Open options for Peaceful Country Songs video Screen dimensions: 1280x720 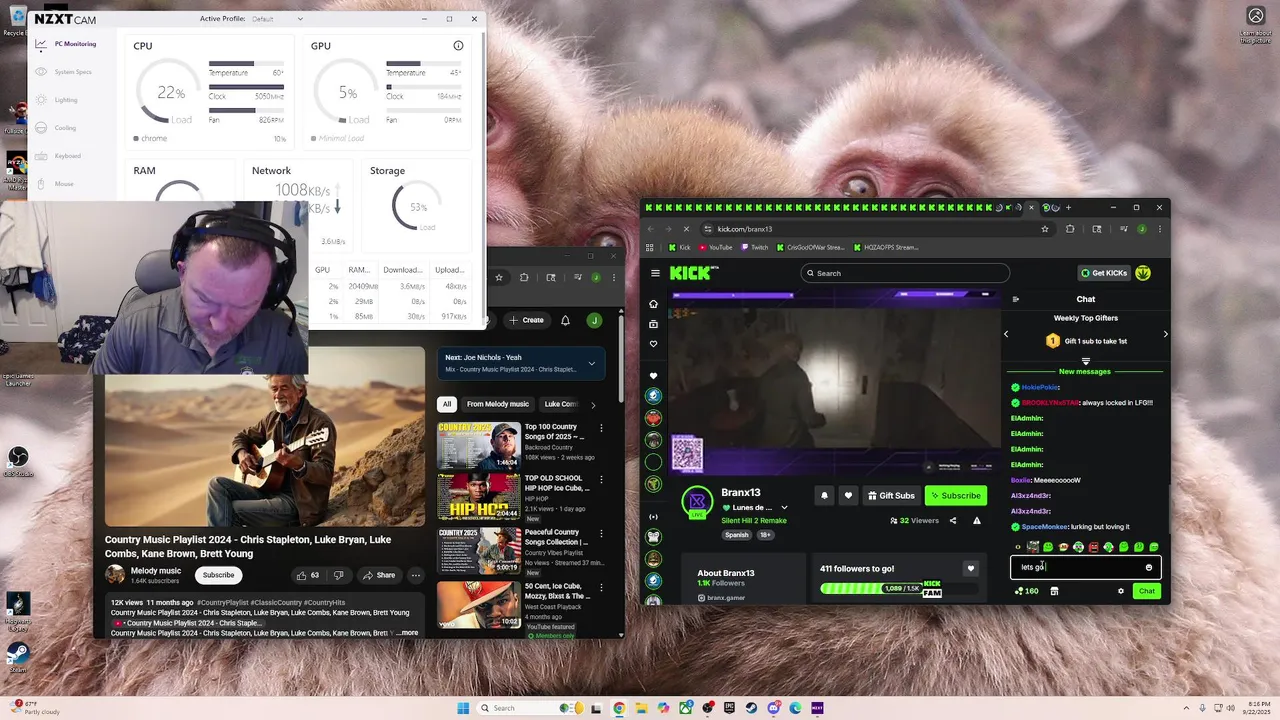[601, 534]
